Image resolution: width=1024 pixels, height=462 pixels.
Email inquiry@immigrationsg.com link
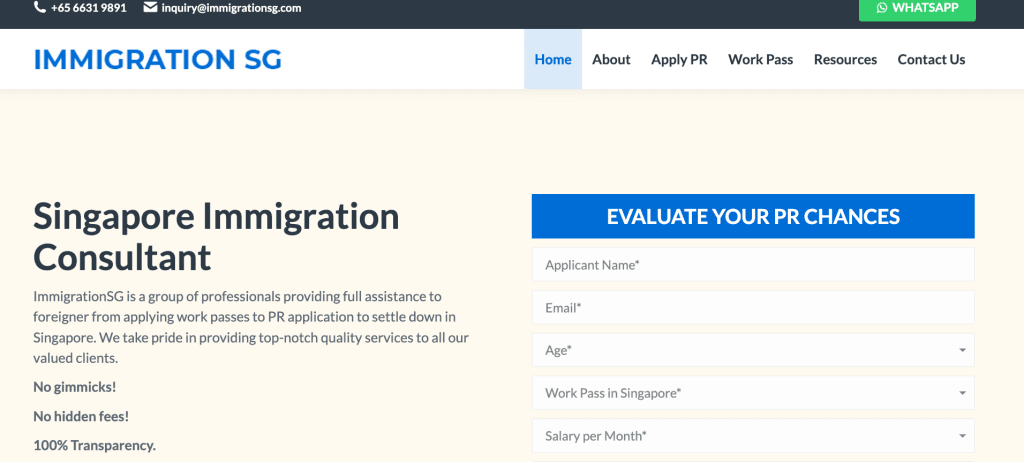[x=231, y=8]
